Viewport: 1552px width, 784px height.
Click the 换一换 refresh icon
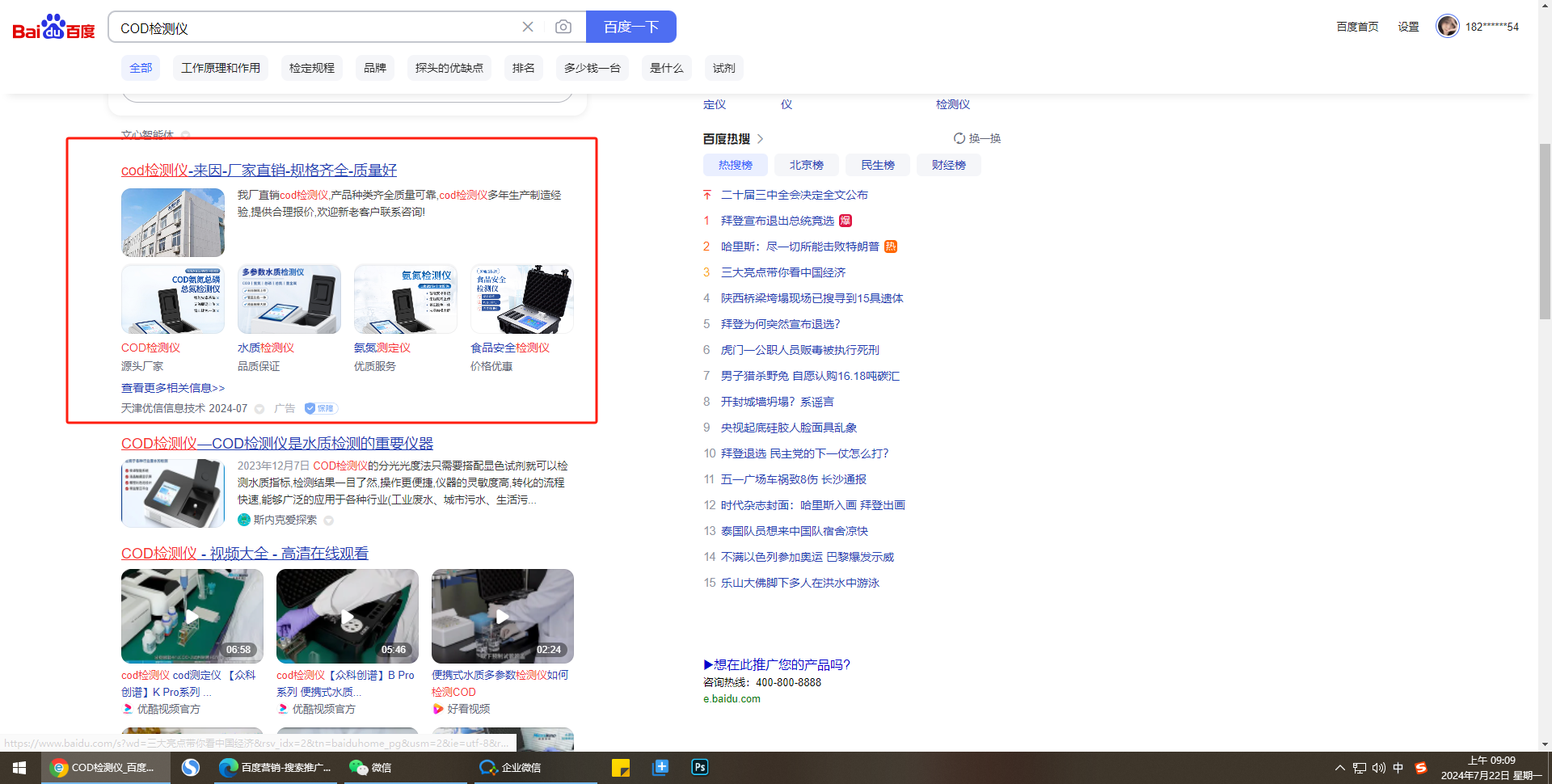click(x=959, y=138)
